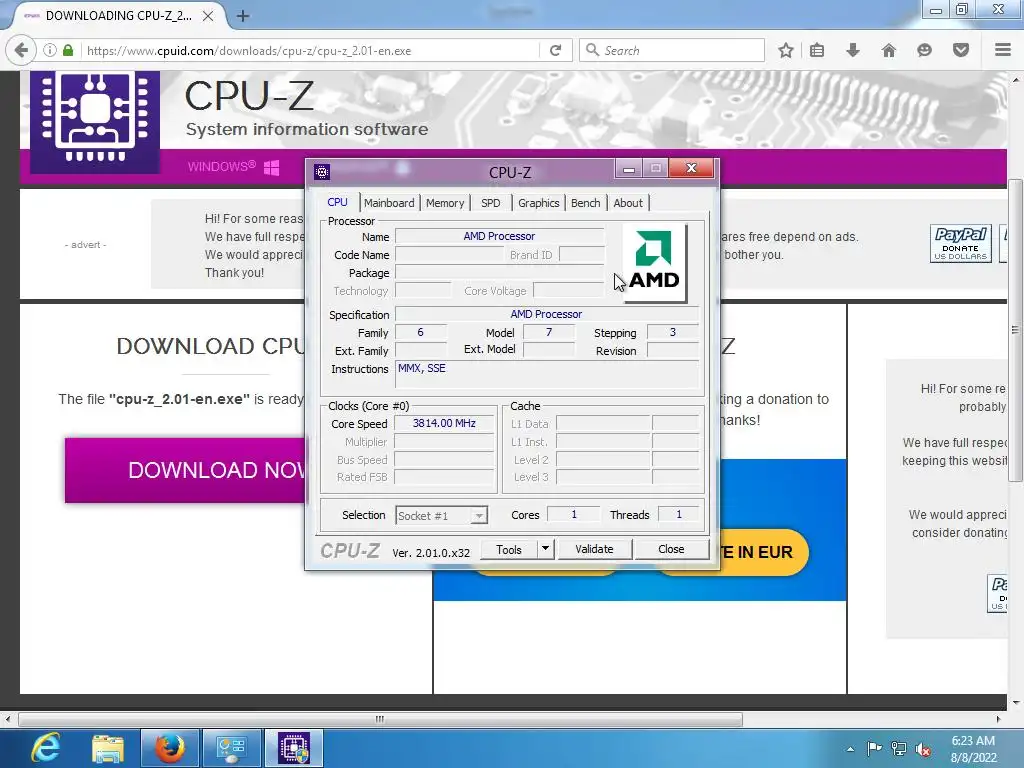Click the version text Ver. 2.01.0.x32

coord(431,552)
